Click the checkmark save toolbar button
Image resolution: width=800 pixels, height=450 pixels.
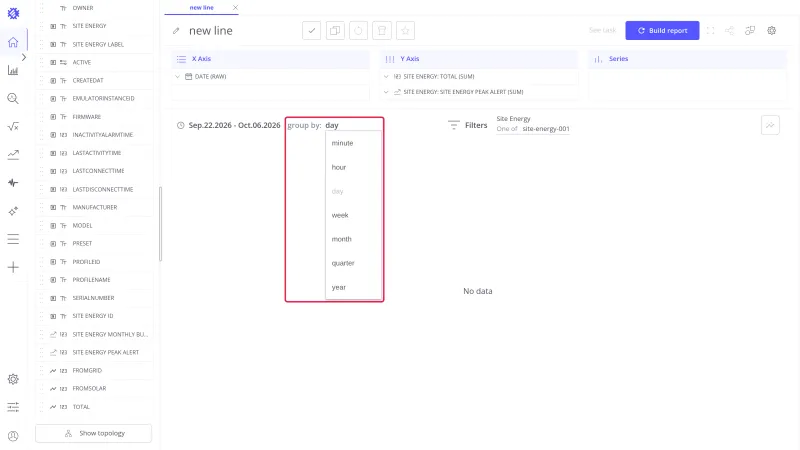click(311, 31)
